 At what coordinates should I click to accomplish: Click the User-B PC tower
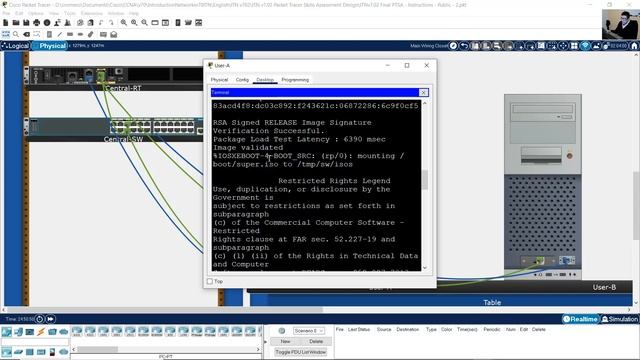point(542,187)
